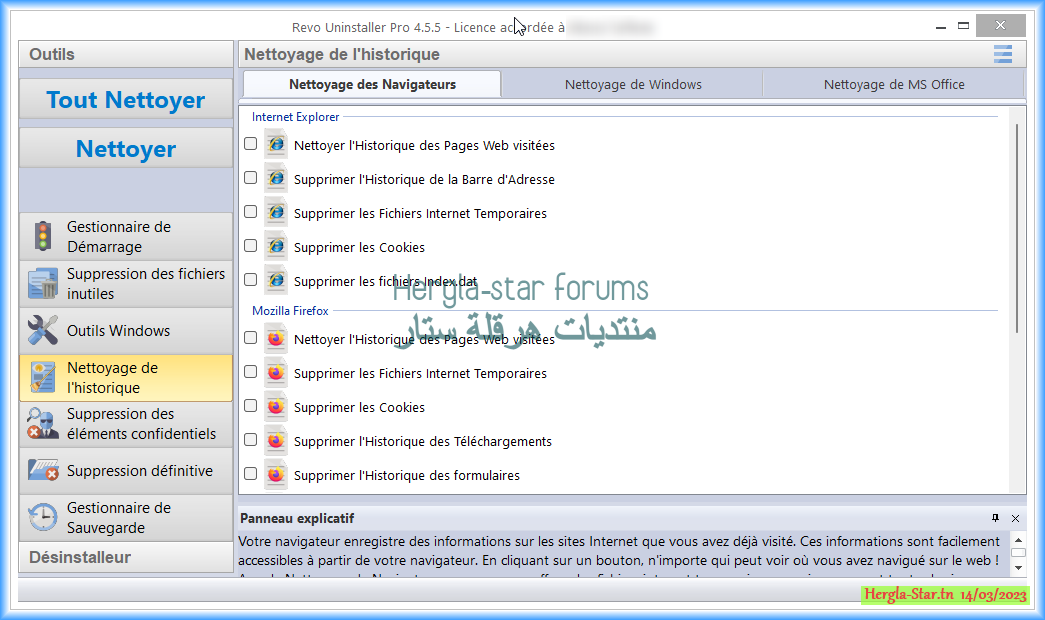The width and height of the screenshot is (1045, 620).
Task: Open Outils Windows tool
Action: pyautogui.click(x=126, y=331)
